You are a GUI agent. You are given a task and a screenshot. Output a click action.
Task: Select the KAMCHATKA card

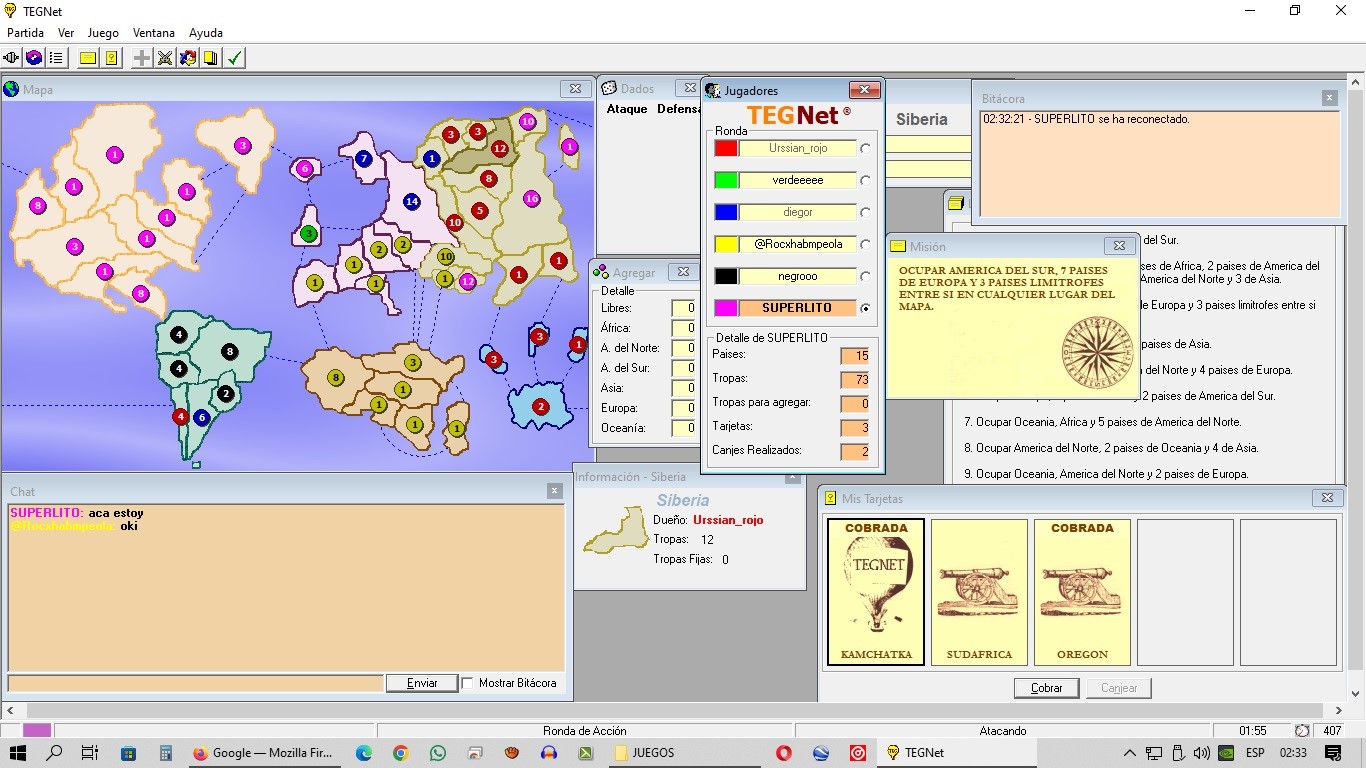pos(876,592)
